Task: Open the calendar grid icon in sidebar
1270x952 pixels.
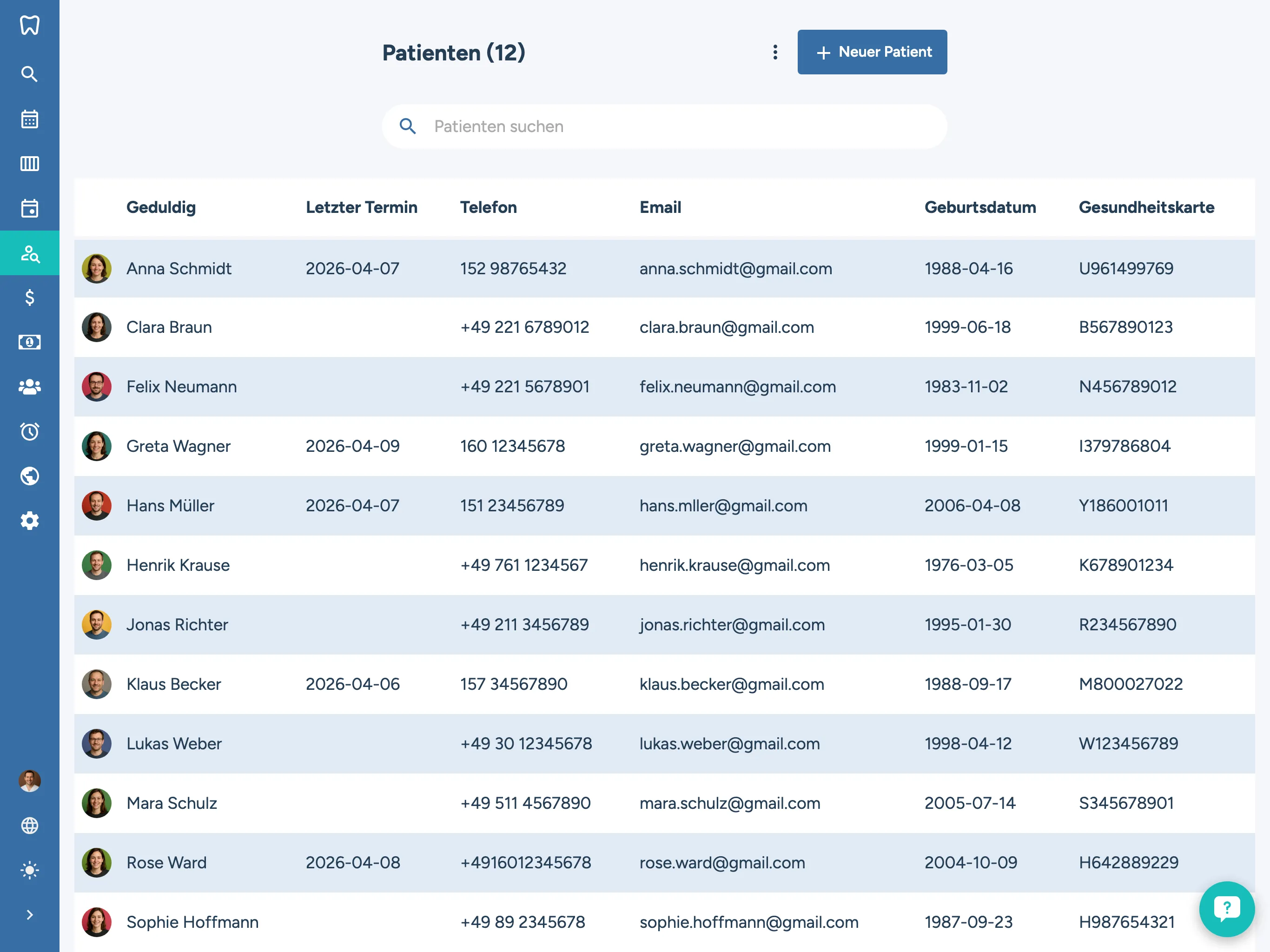Action: [x=29, y=119]
